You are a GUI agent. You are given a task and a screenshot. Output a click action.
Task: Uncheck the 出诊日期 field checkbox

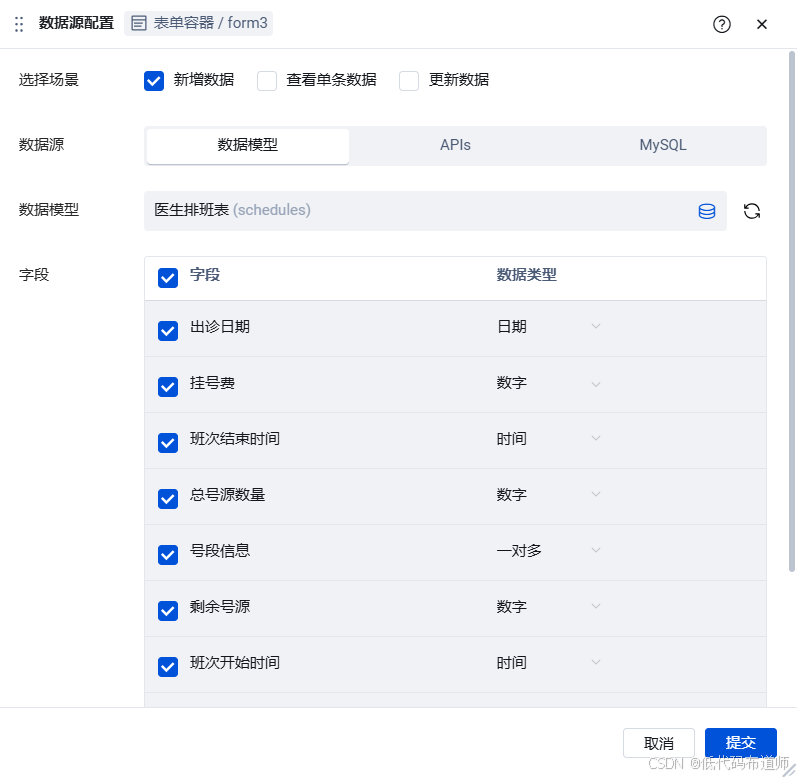(168, 330)
